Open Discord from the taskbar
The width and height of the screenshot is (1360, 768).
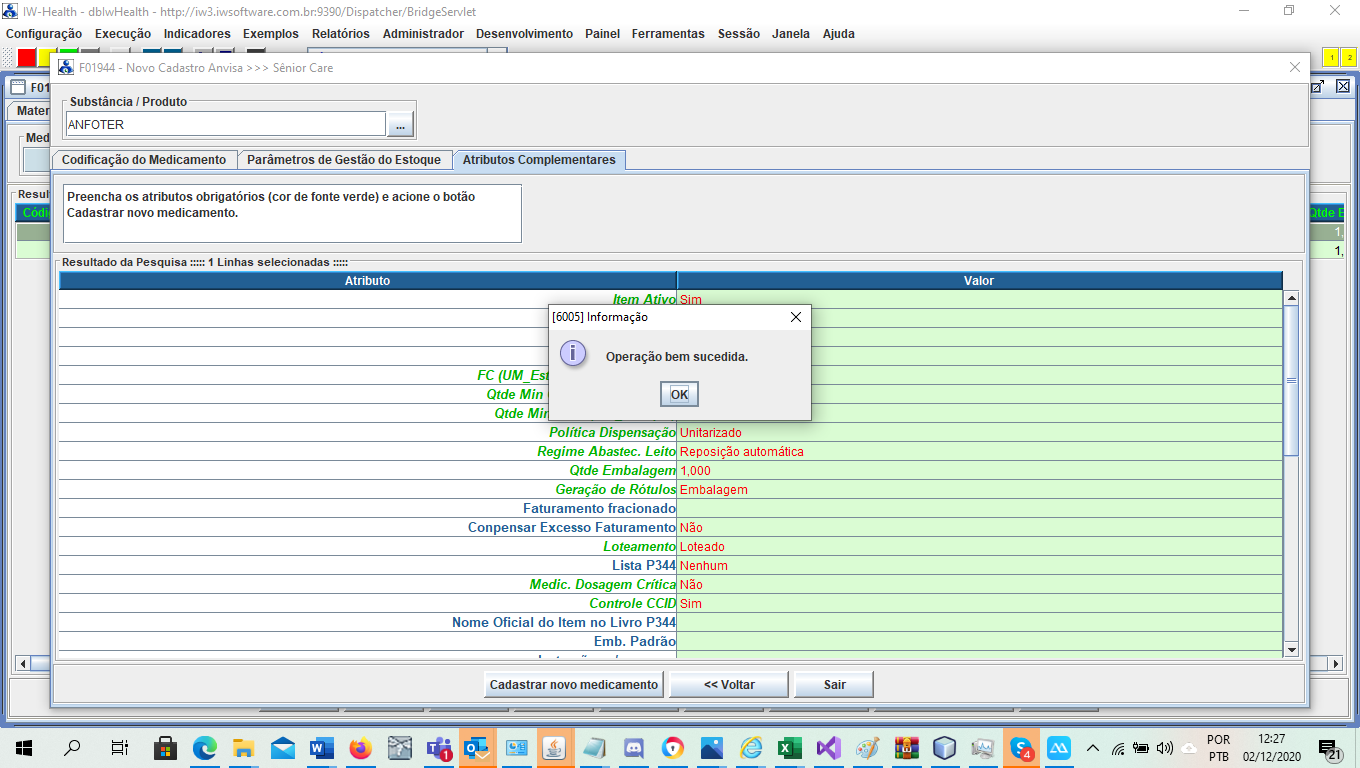click(633, 747)
